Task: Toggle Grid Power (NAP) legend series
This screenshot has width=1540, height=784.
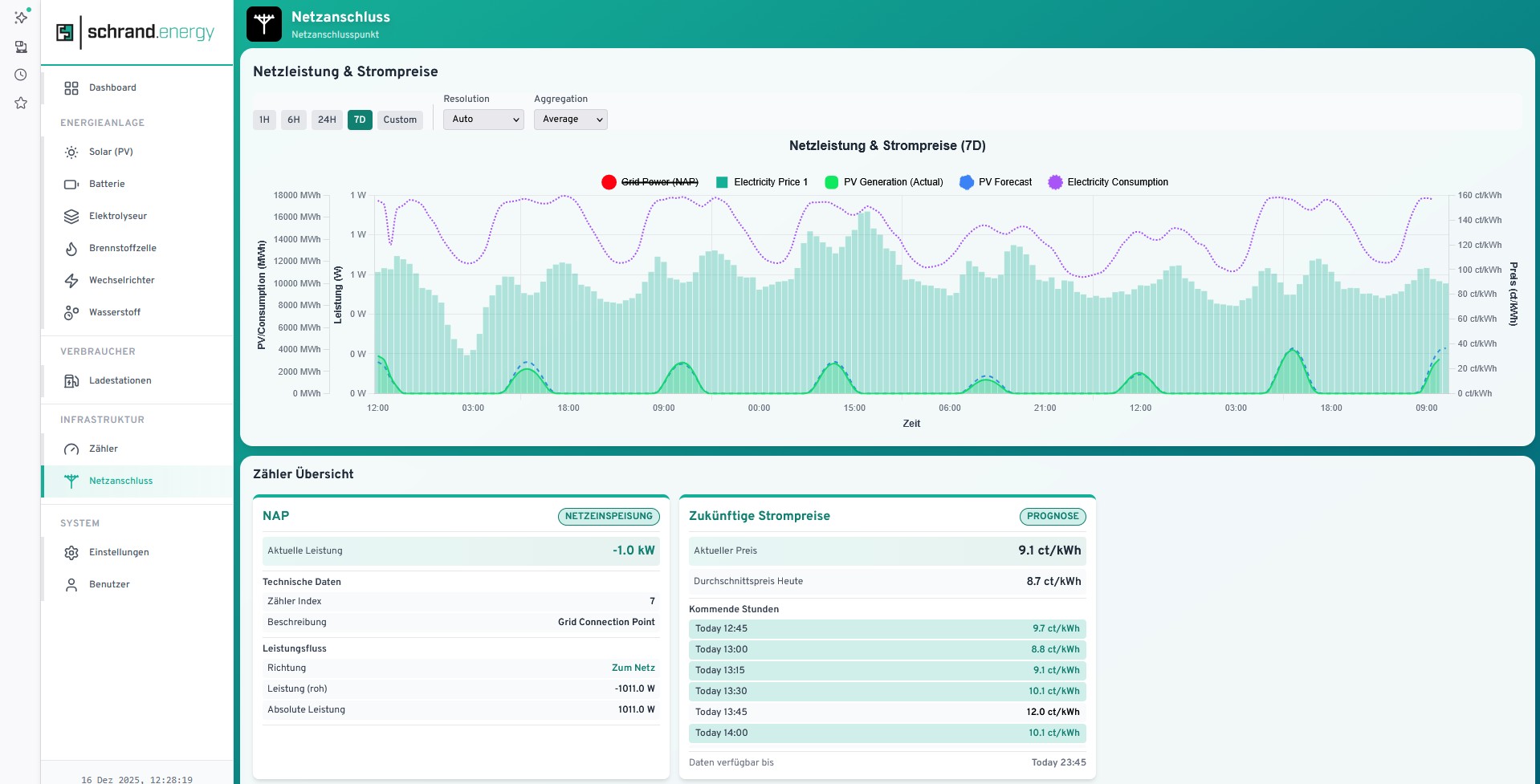Action: pos(650,182)
